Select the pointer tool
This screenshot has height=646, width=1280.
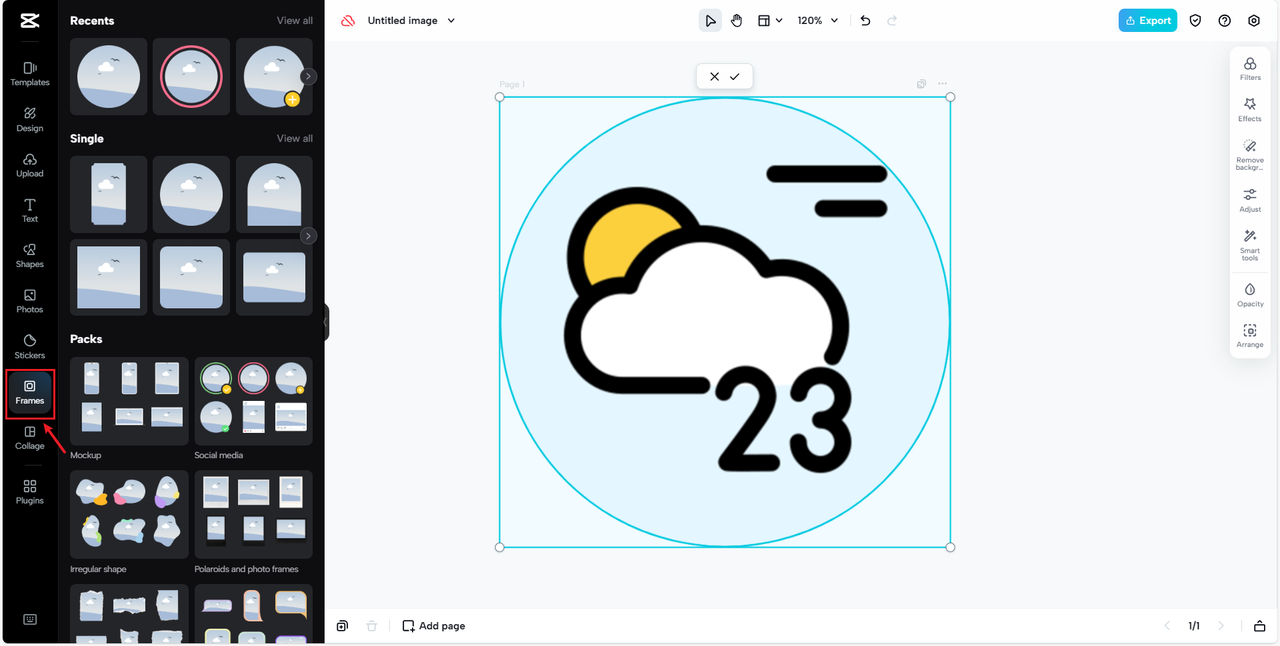point(710,20)
